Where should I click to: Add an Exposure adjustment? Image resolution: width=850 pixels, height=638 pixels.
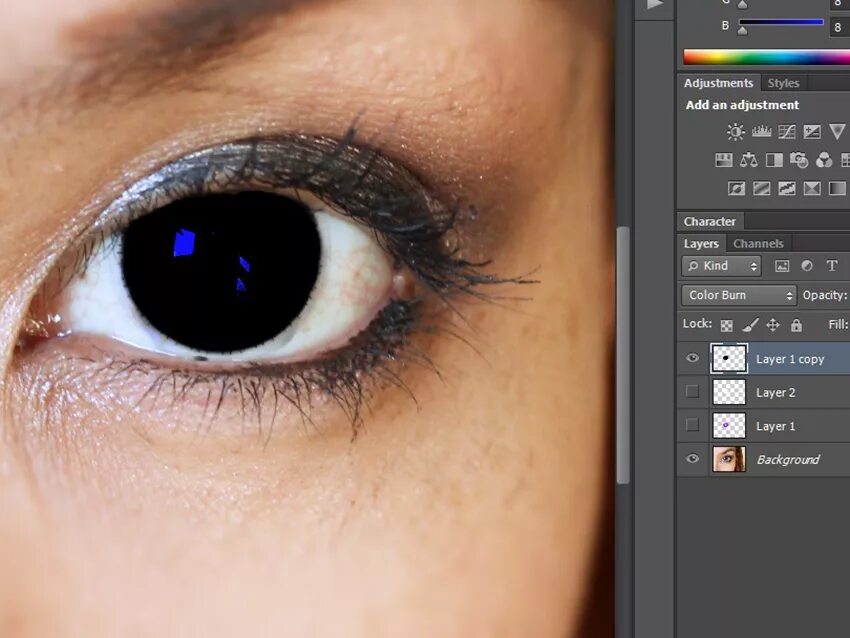pos(812,132)
